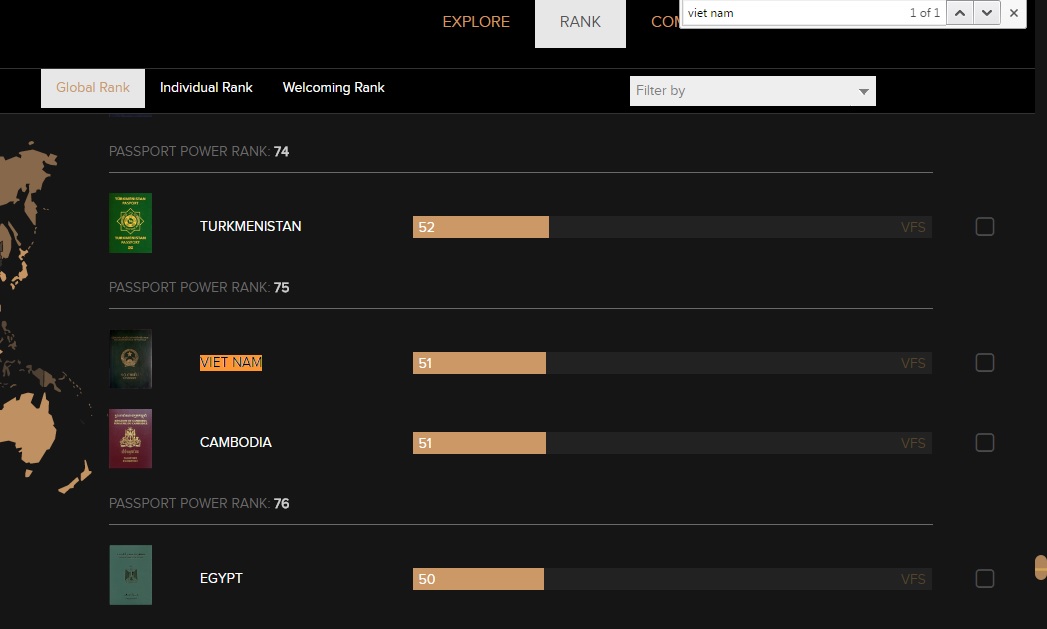Click the Egypt passport cover icon
Screen dimensions: 1047x629
[130, 575]
